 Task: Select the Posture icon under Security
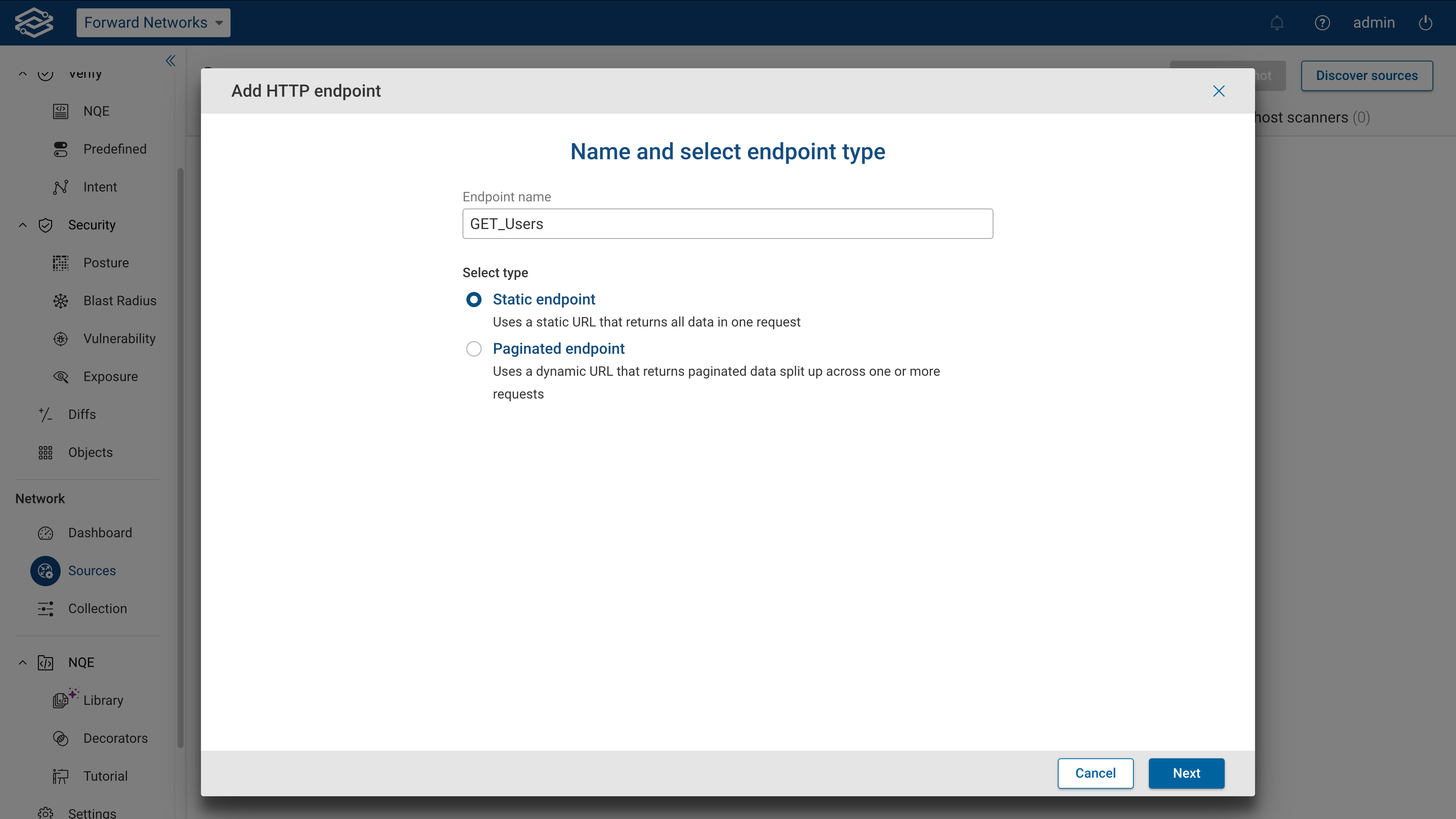[x=61, y=262]
